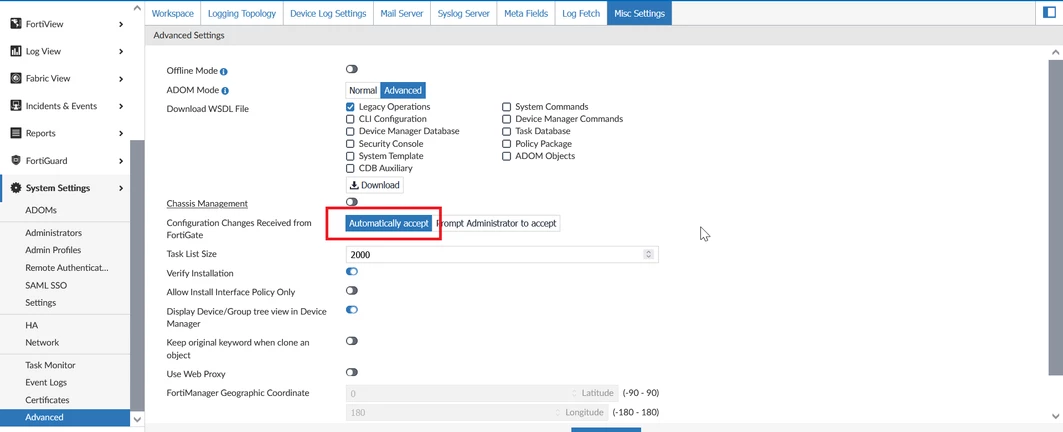This screenshot has height=432, width=1063.
Task: Click the Fabric View sidebar icon
Action: tap(16, 78)
